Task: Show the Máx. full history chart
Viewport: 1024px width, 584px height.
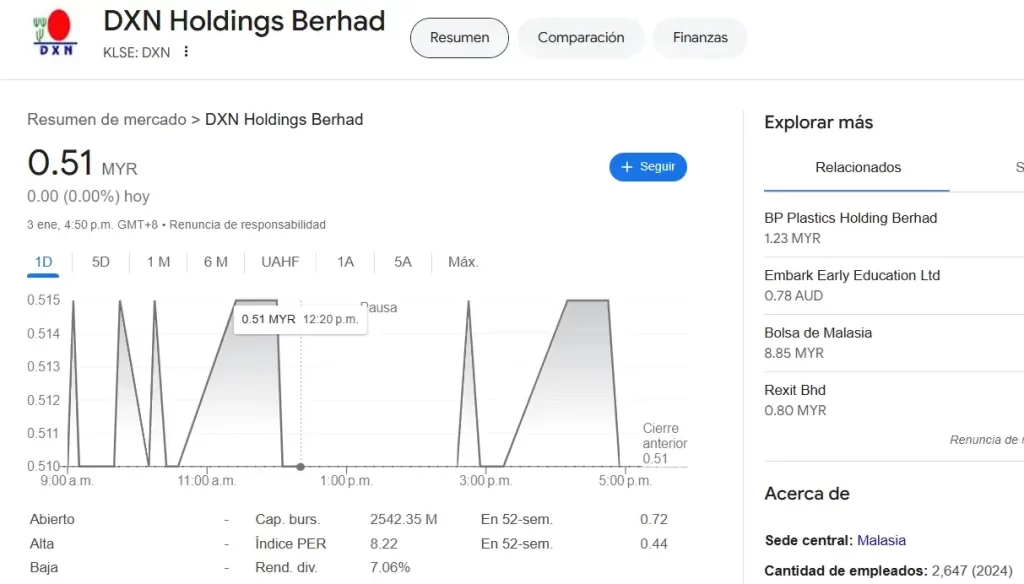Action: (x=463, y=262)
